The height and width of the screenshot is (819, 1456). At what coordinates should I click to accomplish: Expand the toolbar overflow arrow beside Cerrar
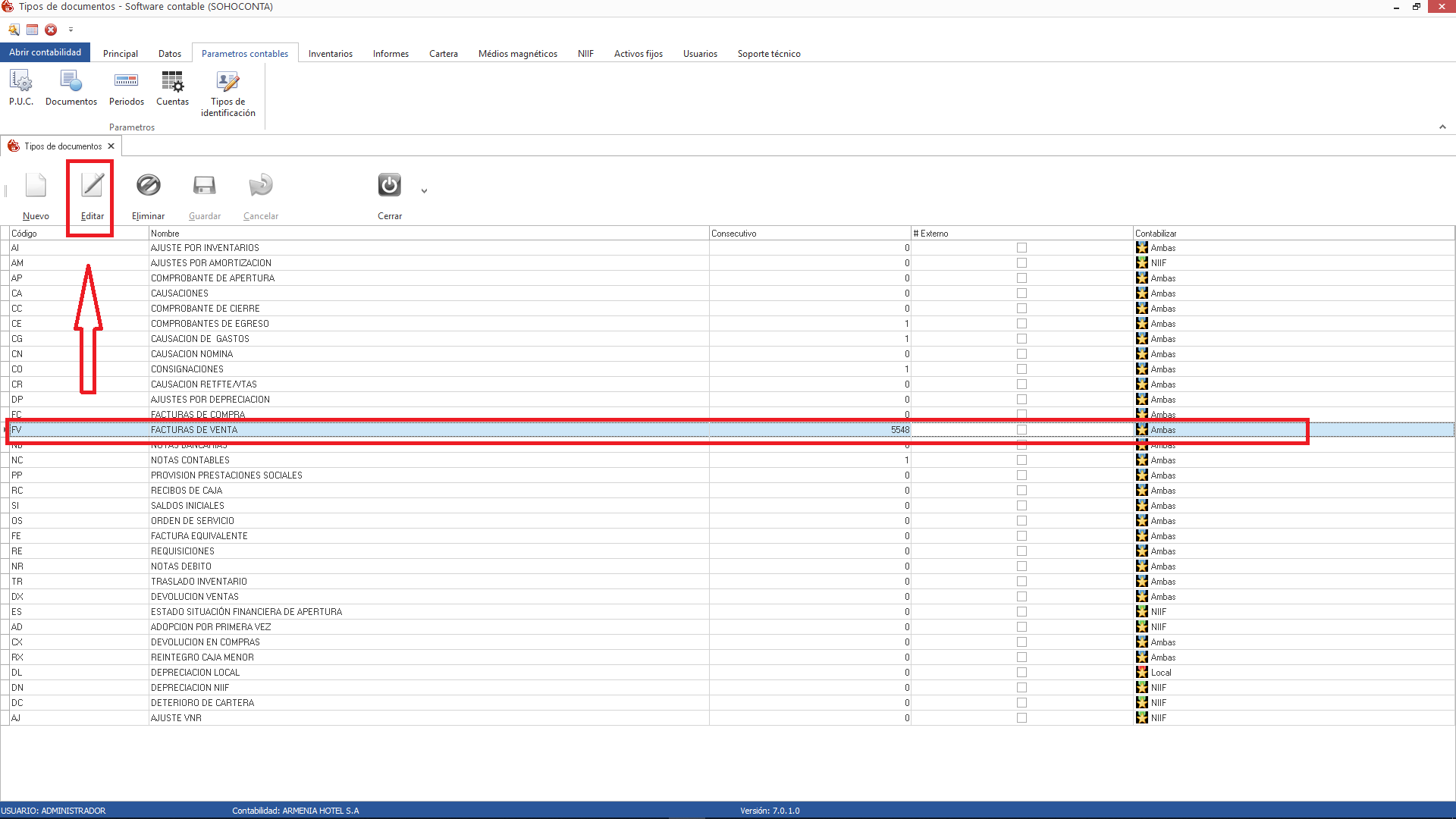click(424, 191)
